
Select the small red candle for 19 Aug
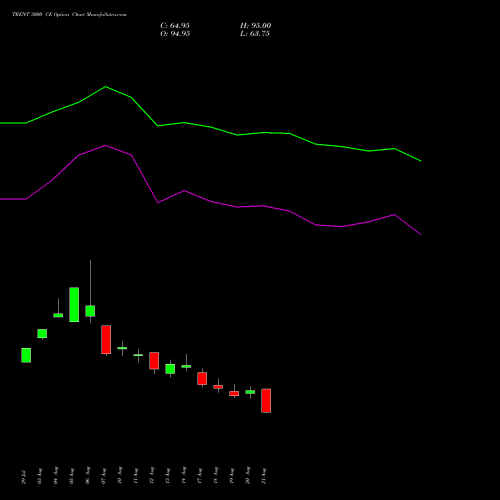pos(234,393)
